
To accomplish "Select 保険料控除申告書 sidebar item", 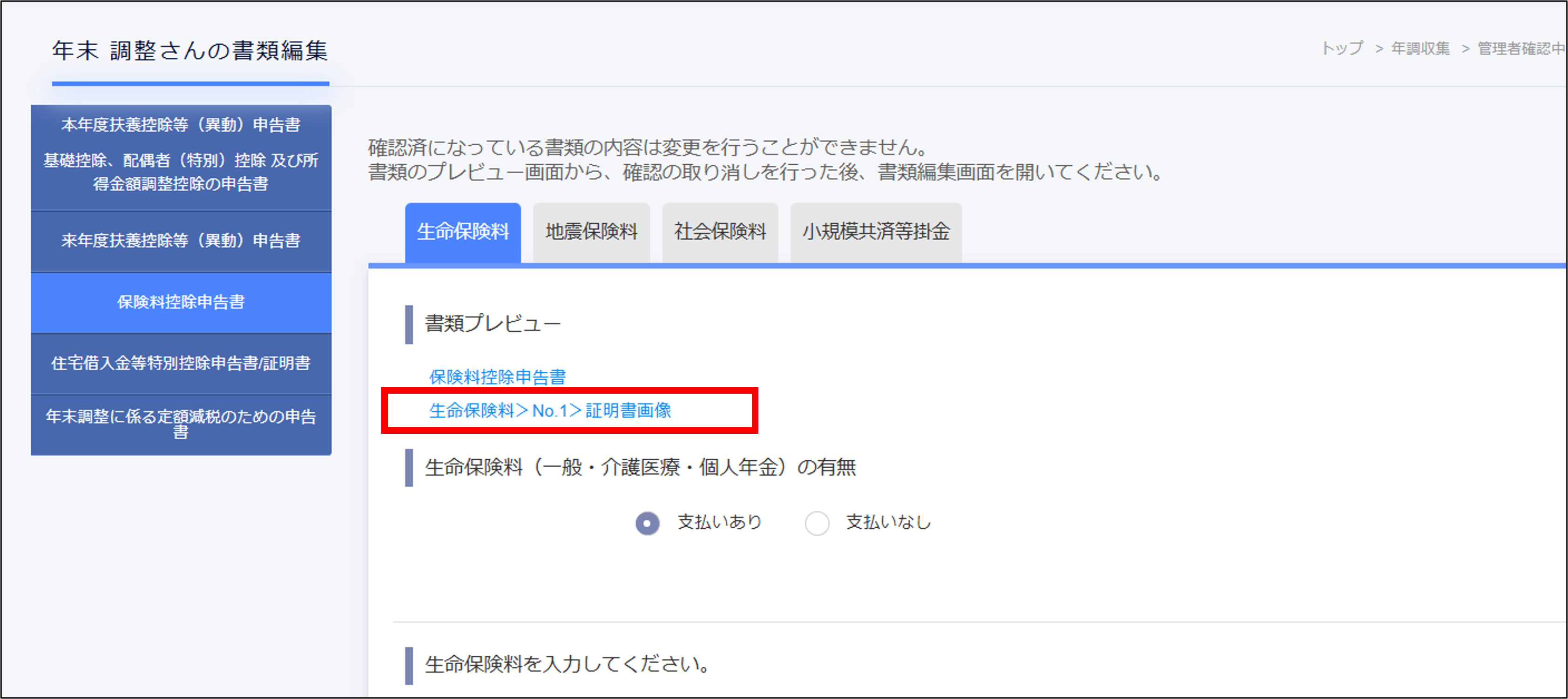I will point(181,302).
